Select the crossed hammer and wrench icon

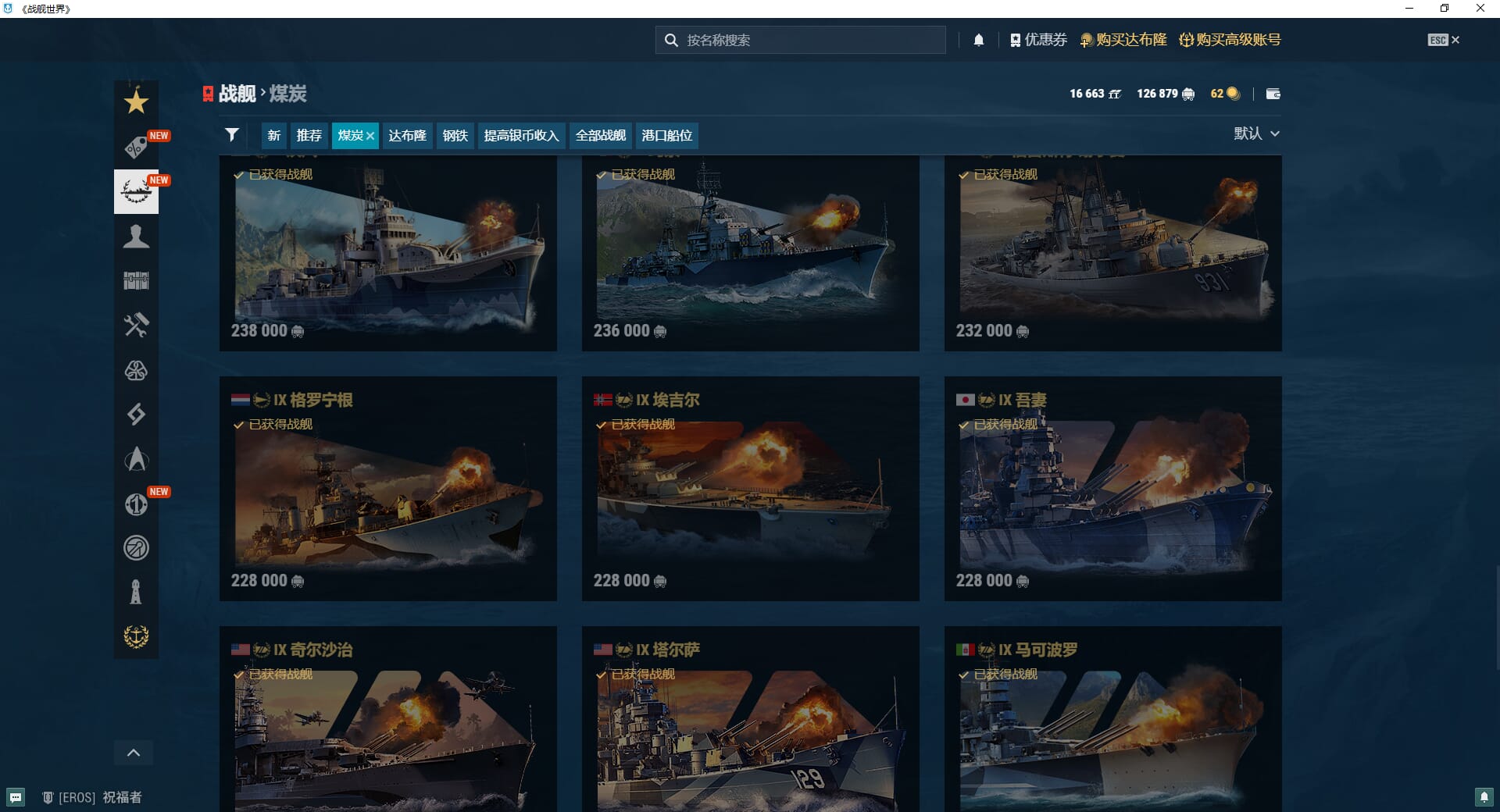coord(136,325)
